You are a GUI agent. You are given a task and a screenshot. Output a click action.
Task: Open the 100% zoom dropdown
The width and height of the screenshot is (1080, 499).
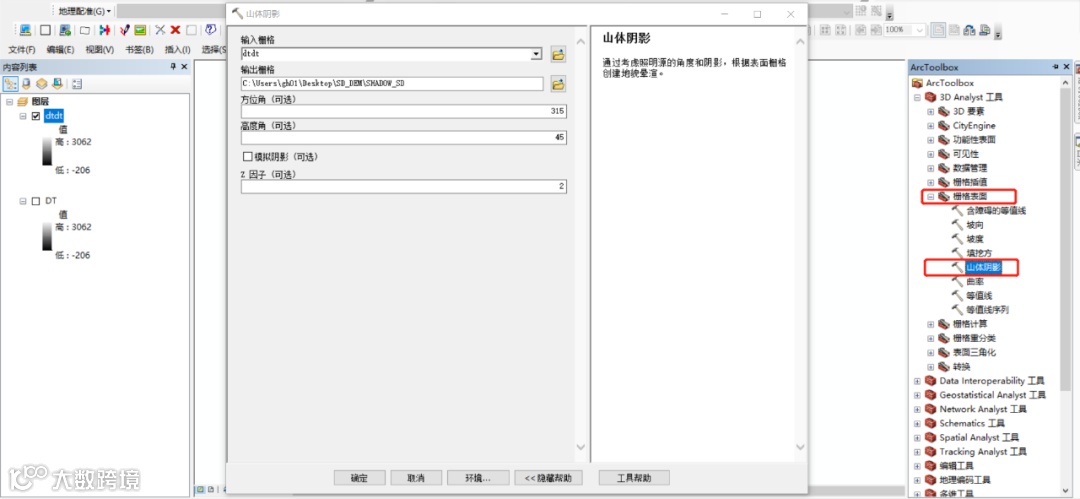coord(920,30)
